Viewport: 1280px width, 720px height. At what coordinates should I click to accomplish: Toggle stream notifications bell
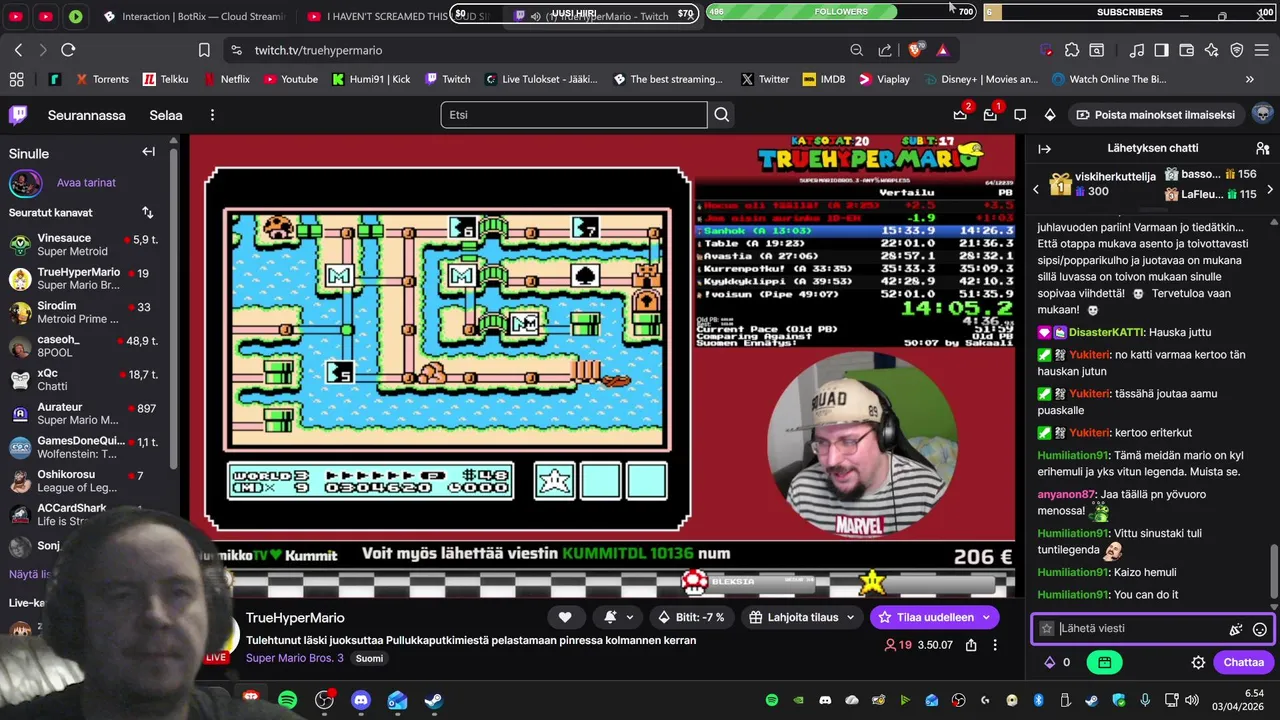tap(610, 617)
